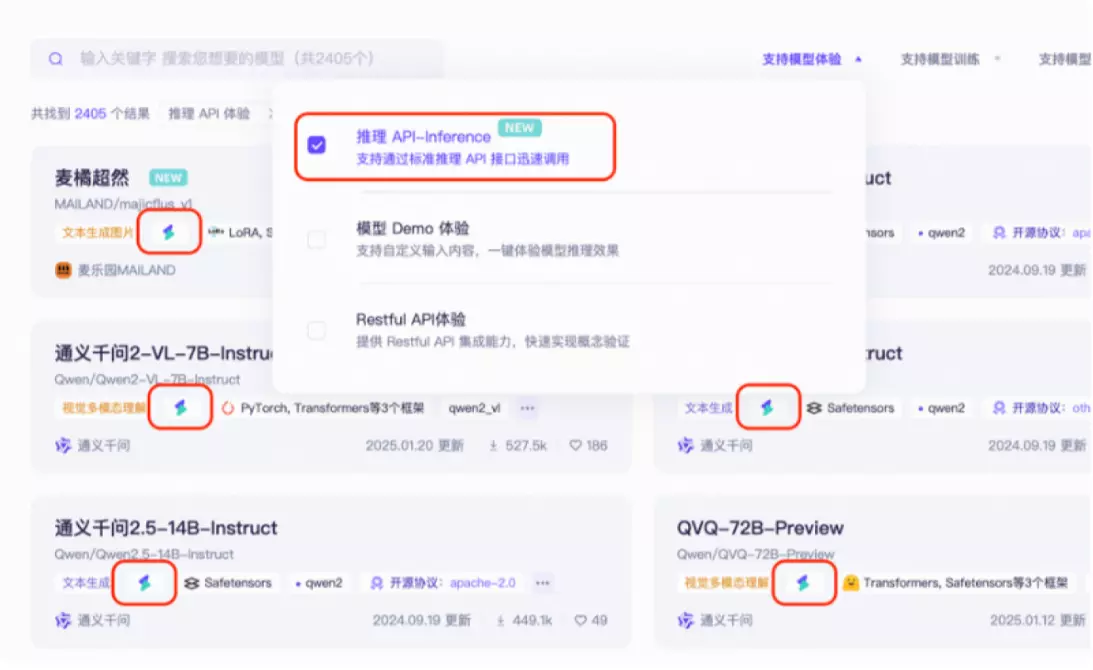This screenshot has width=1093, height=670.
Task: Open the 通义千问2-VL-7B-Instruct card title
Action: pyautogui.click(x=165, y=353)
